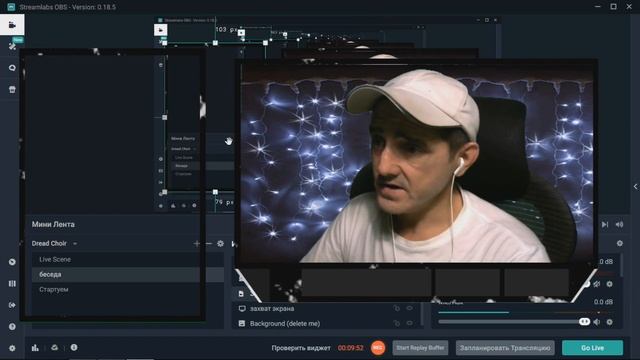Hide the захват экрана source
640x360 pixels.
tap(409, 309)
